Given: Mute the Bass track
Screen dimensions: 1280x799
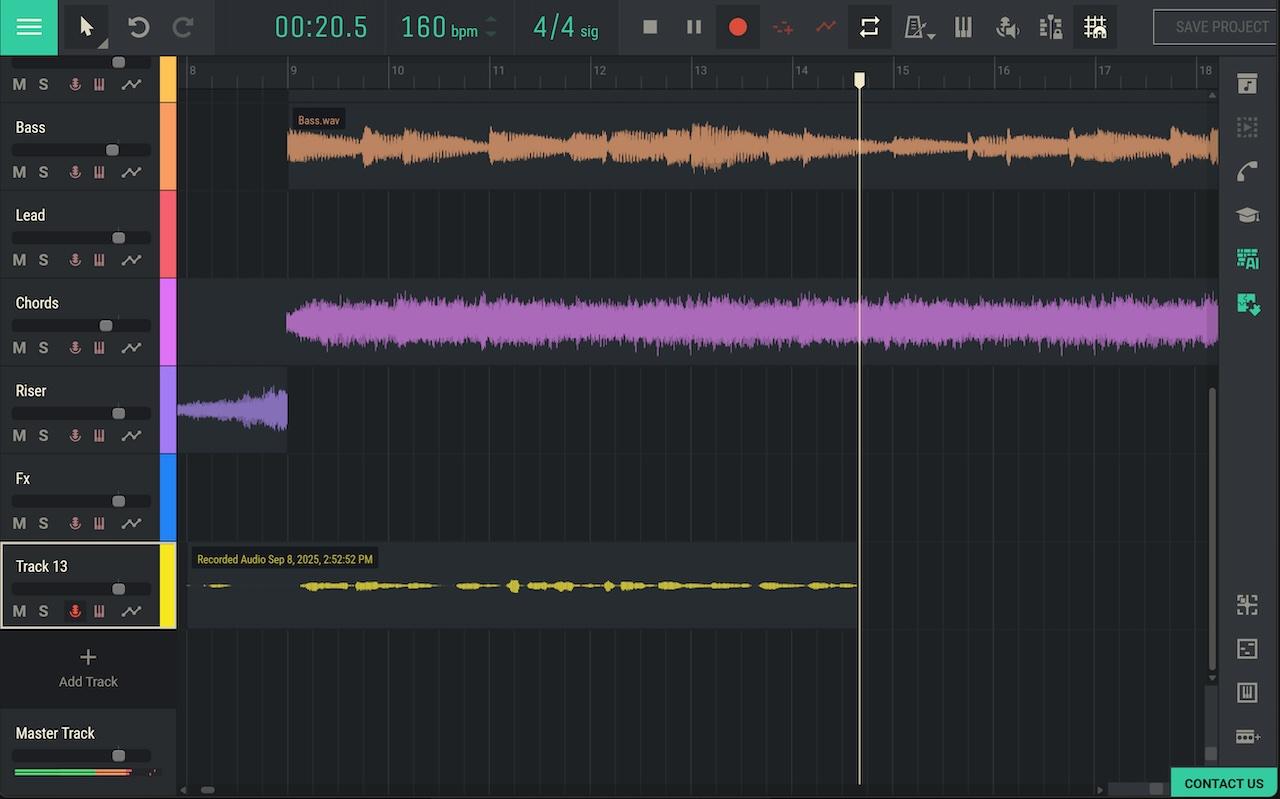Looking at the screenshot, I should tap(19, 172).
